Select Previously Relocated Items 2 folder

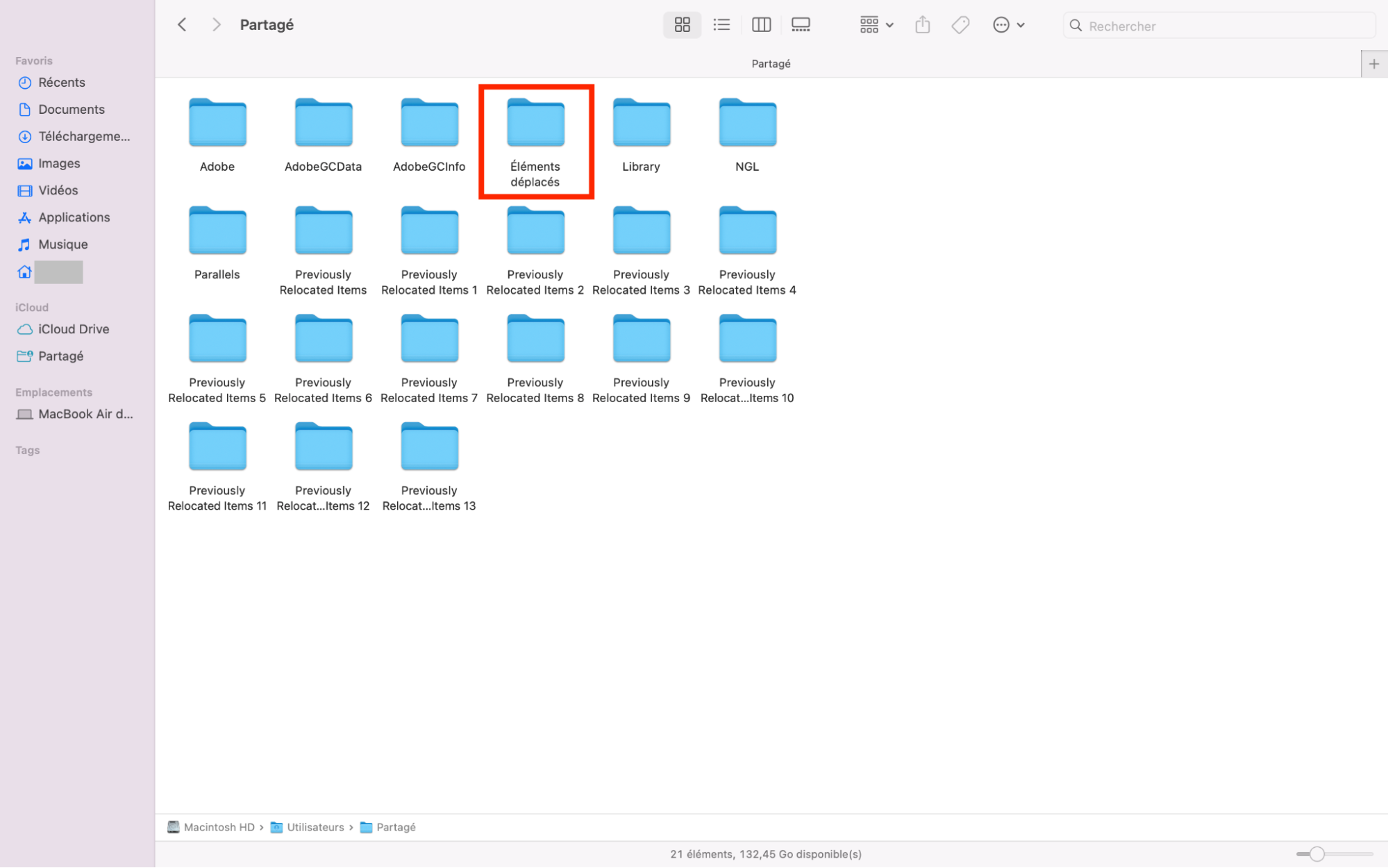click(x=535, y=251)
